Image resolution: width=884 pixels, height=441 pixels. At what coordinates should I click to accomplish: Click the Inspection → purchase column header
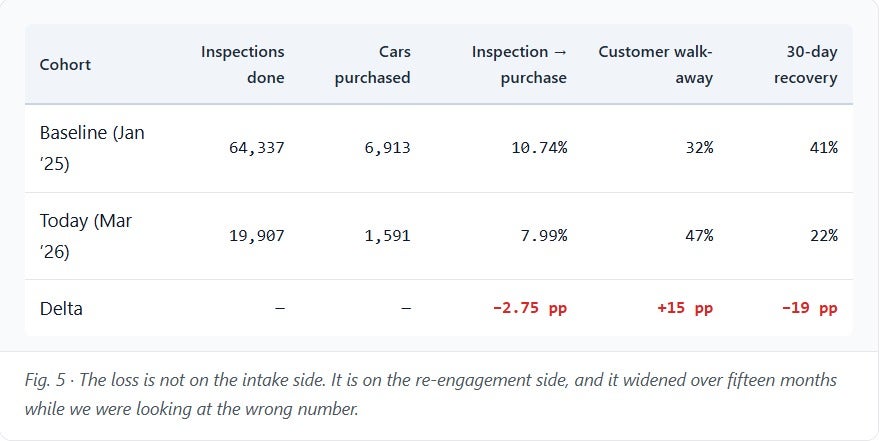point(519,65)
